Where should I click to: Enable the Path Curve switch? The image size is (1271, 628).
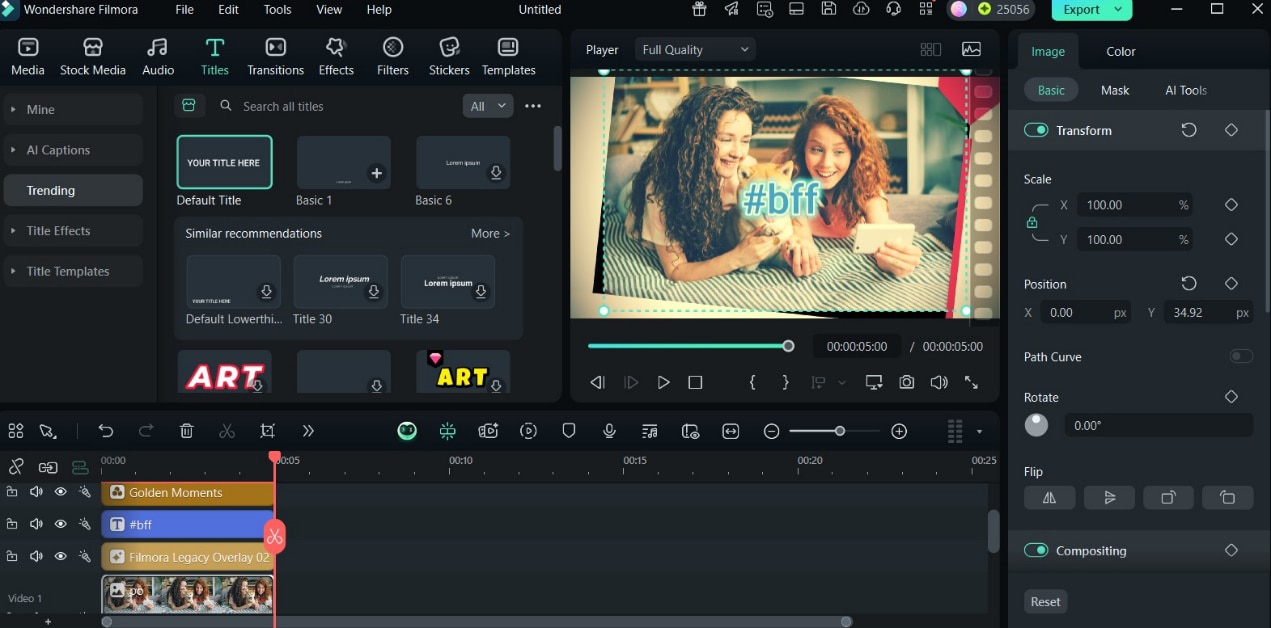[x=1241, y=357]
